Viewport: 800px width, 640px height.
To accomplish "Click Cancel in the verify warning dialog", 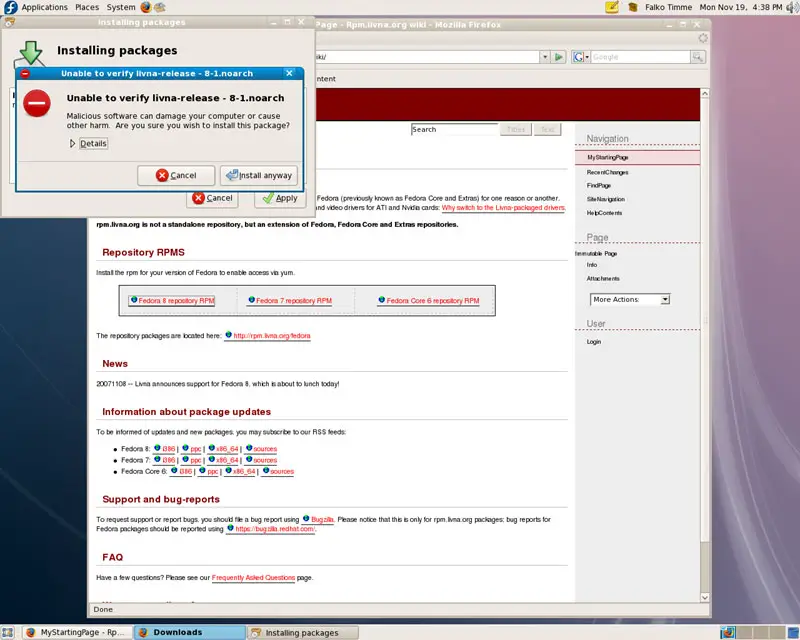I will tap(176, 176).
